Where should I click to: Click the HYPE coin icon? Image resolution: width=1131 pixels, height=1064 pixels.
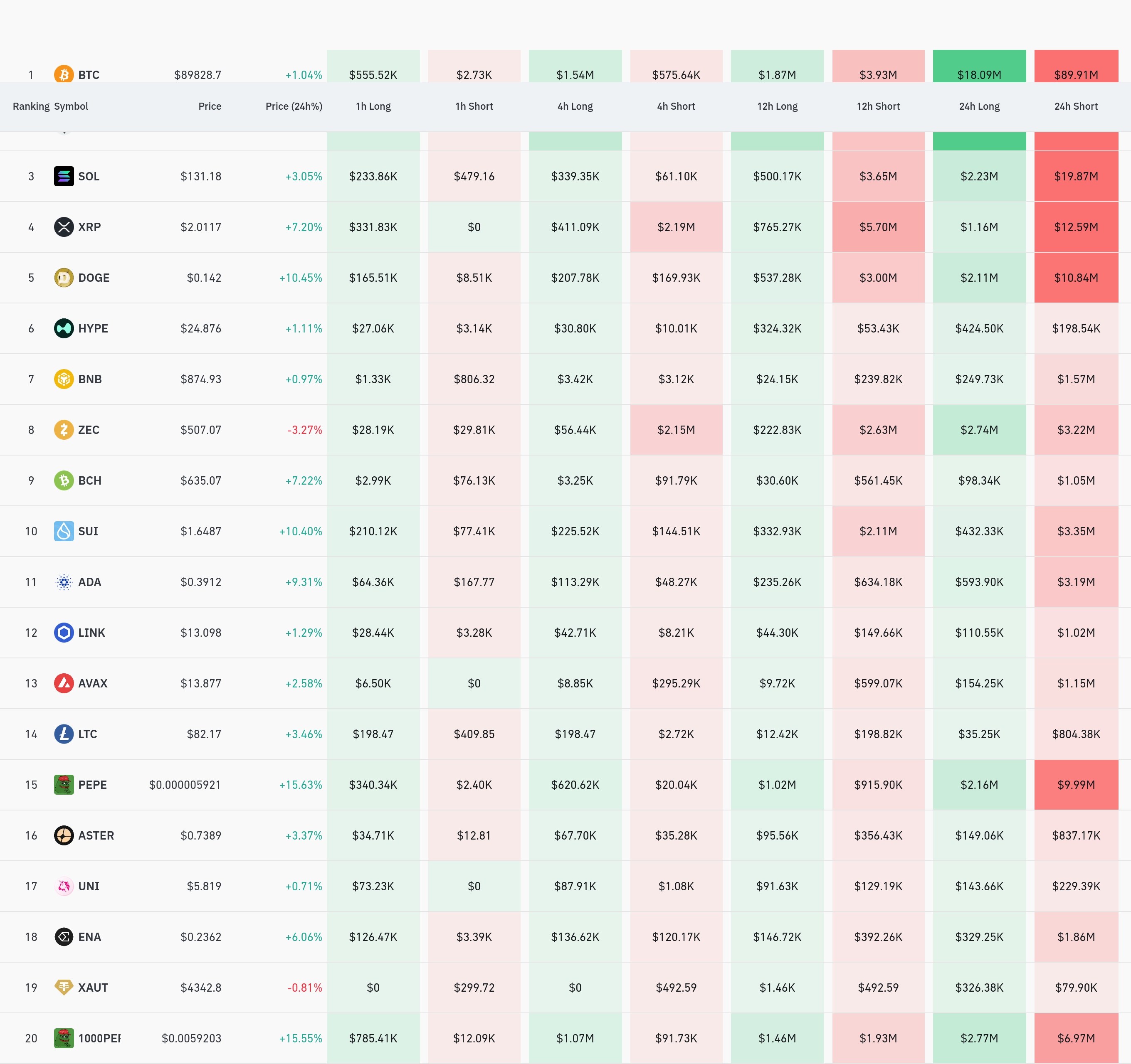(64, 328)
